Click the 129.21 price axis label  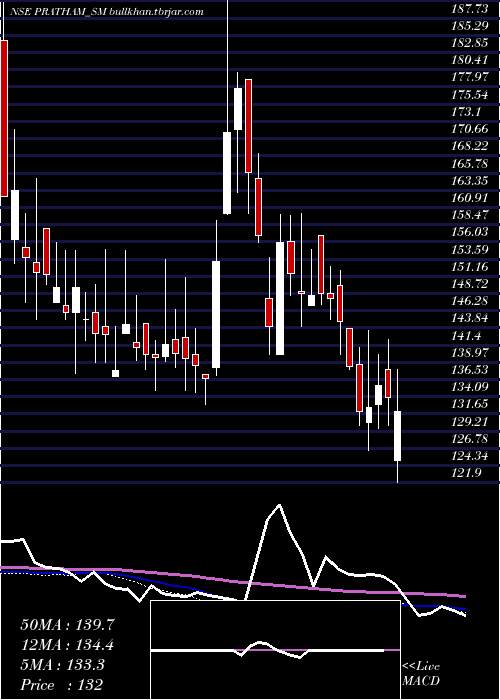click(x=470, y=421)
